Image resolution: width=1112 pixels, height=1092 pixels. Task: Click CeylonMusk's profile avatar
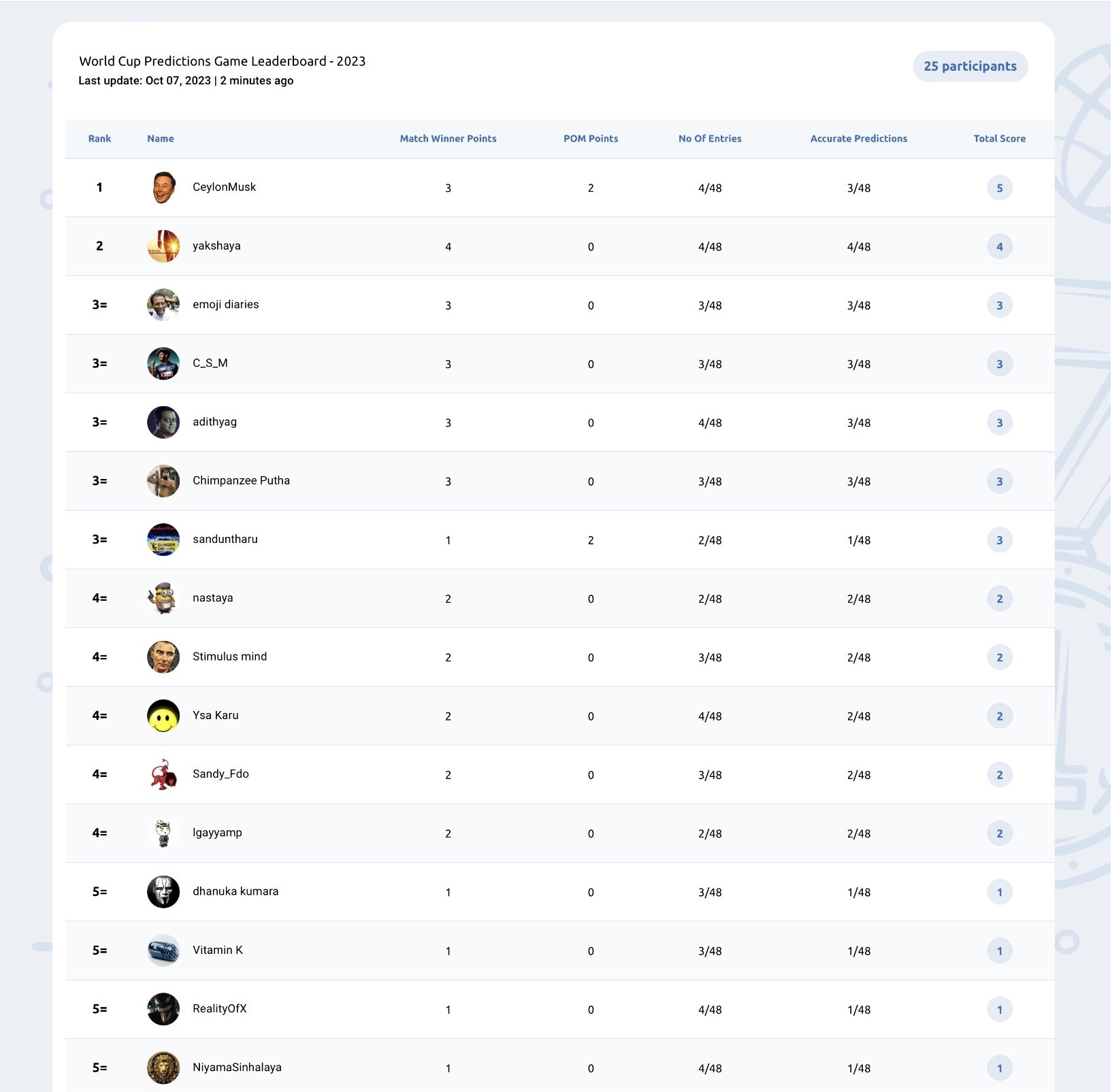click(163, 188)
